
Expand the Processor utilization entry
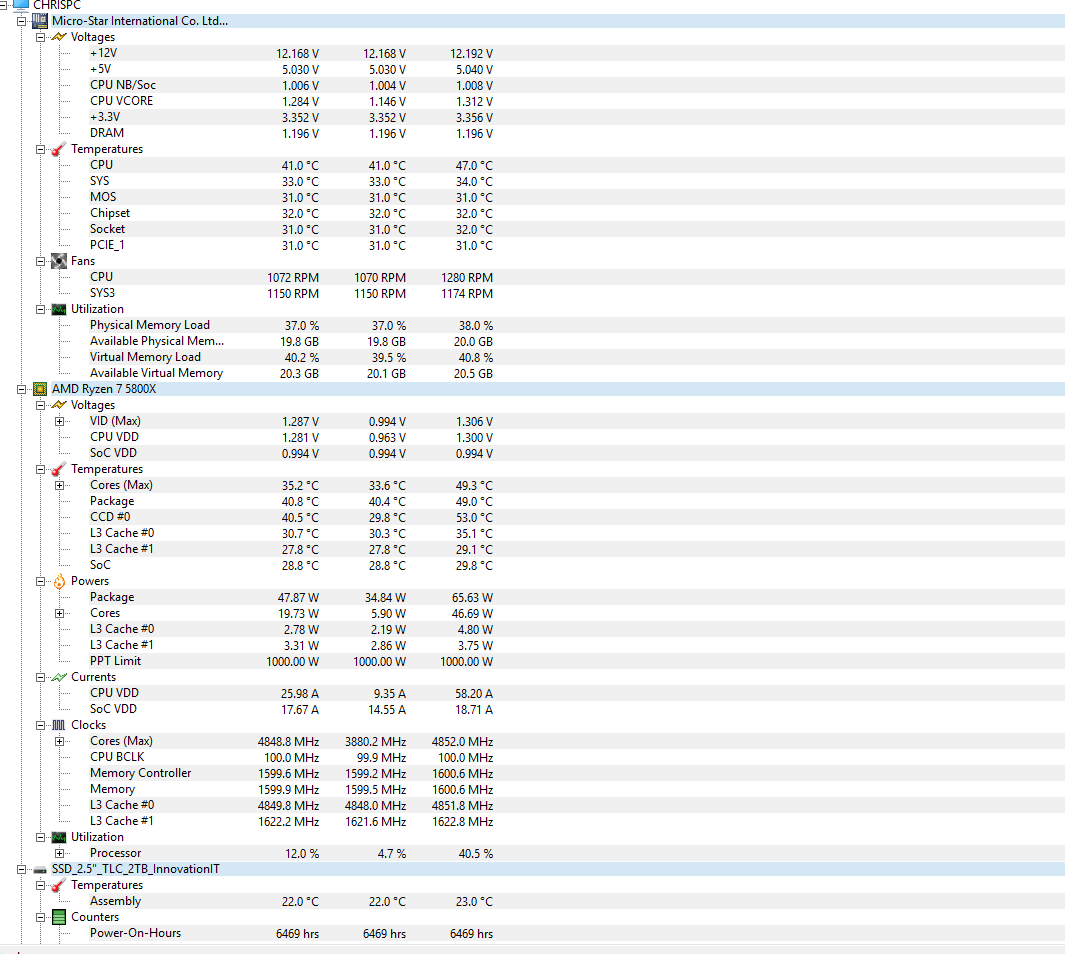[x=59, y=854]
